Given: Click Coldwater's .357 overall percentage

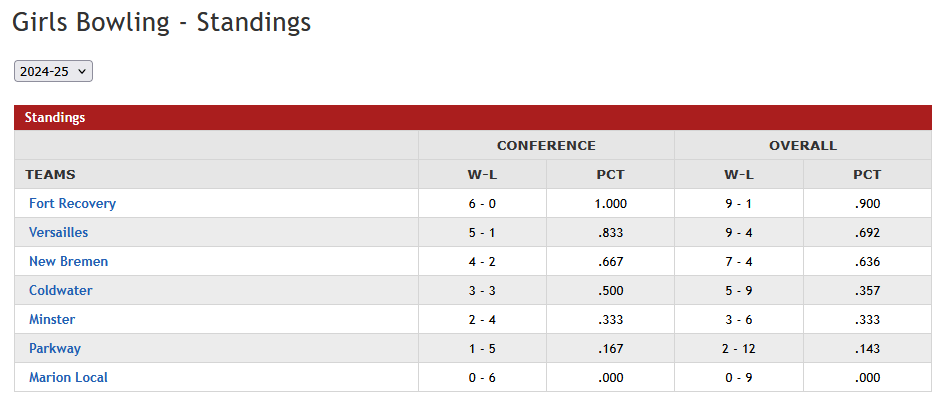Looking at the screenshot, I should click(x=867, y=290).
